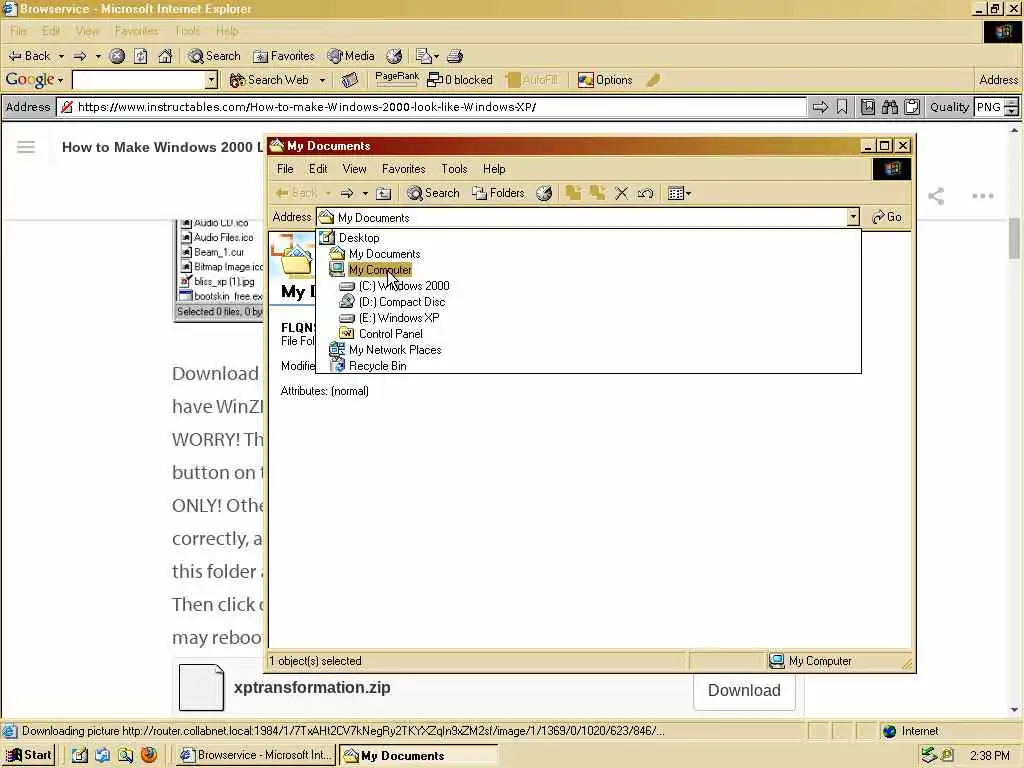Select (D:) Compact Disc drive
This screenshot has width=1024, height=768.
(402, 302)
